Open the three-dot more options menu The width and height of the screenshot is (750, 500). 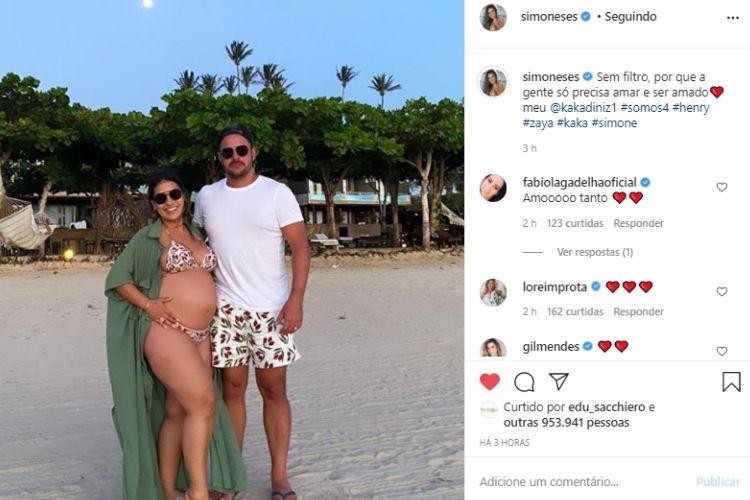732,18
